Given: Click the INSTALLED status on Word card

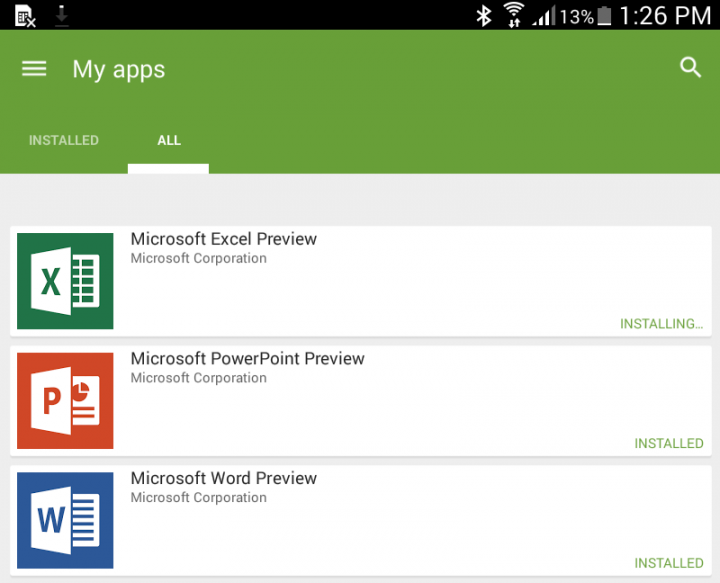Looking at the screenshot, I should coord(669,563).
